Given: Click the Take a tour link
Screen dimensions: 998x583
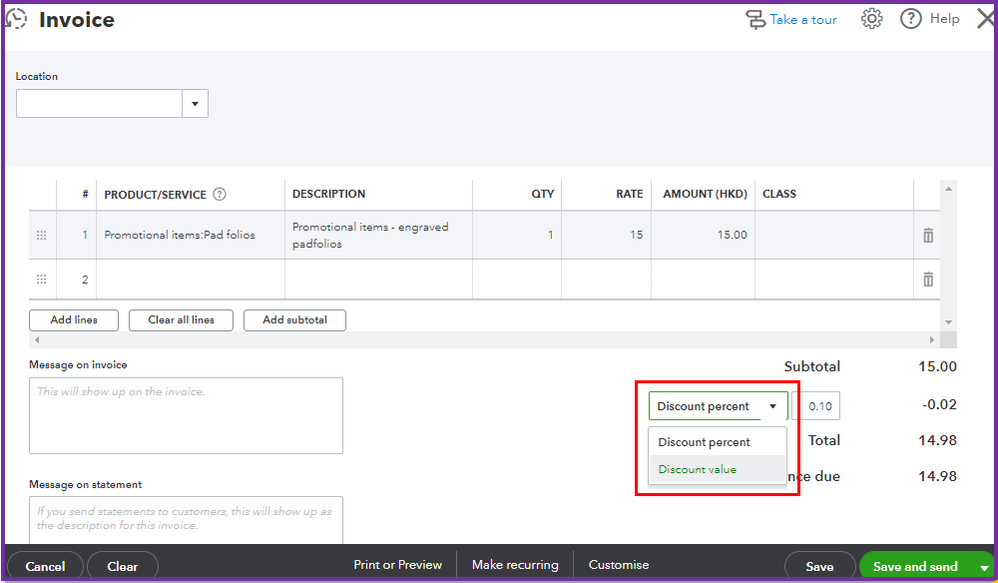Looking at the screenshot, I should [x=803, y=20].
